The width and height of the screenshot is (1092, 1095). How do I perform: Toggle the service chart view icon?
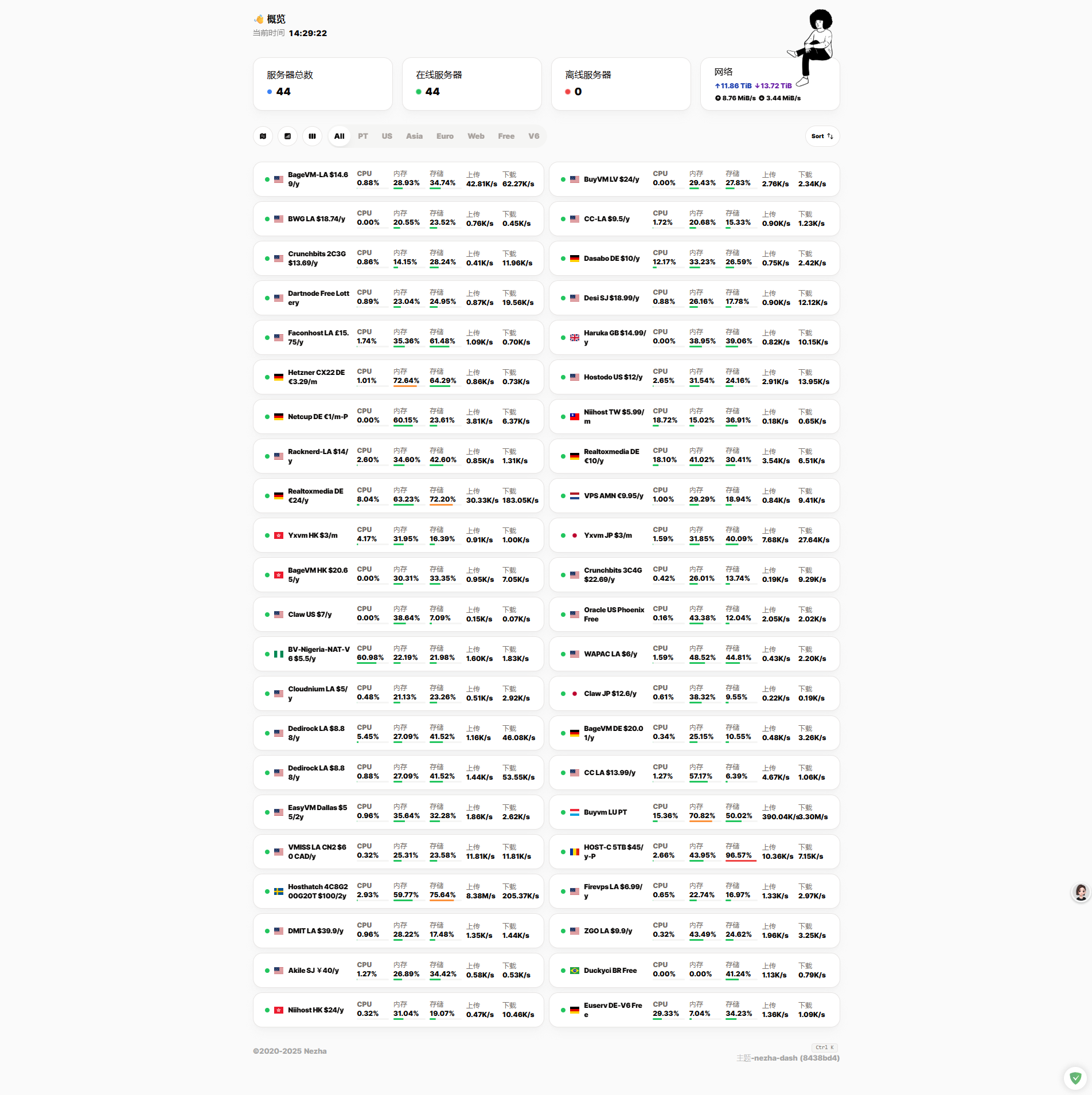point(287,136)
